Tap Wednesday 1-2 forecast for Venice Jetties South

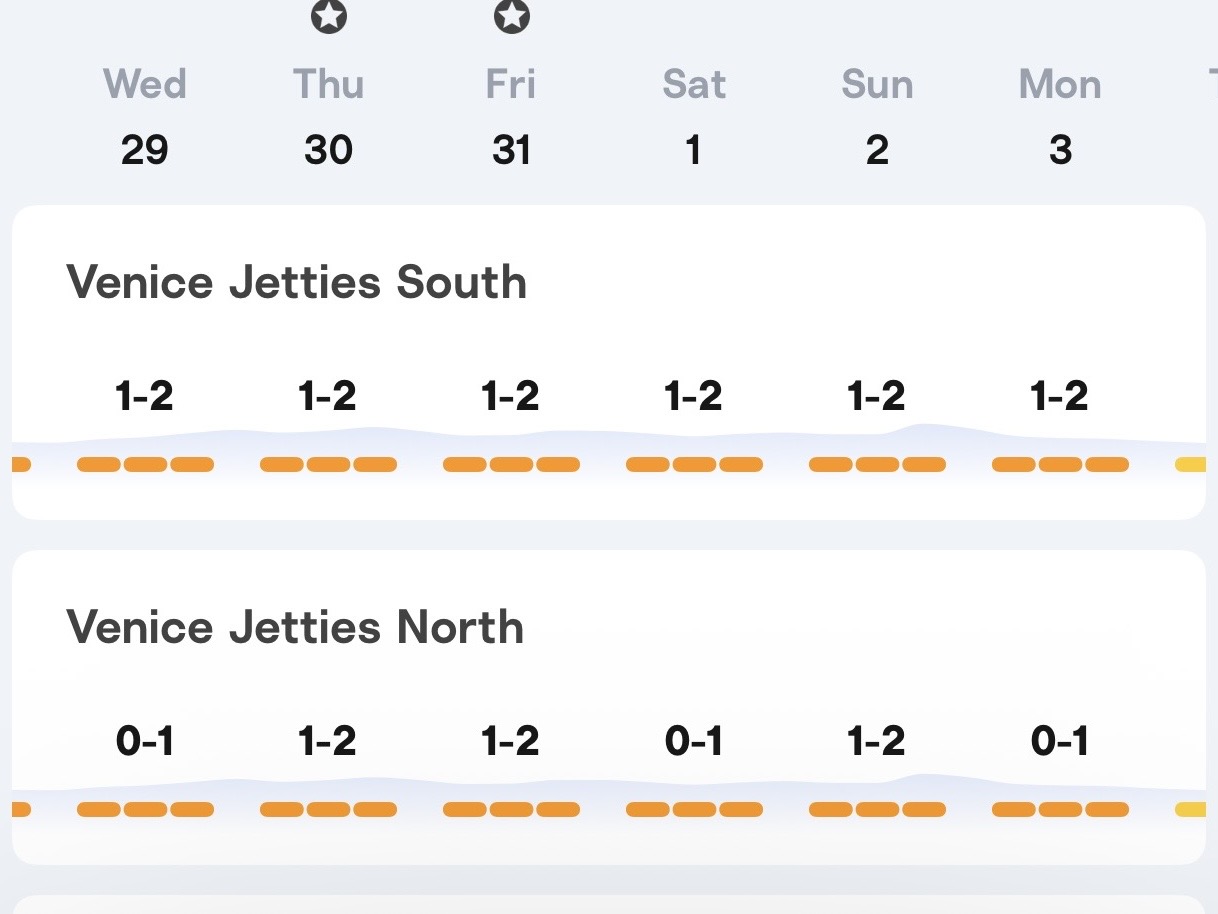coord(145,397)
